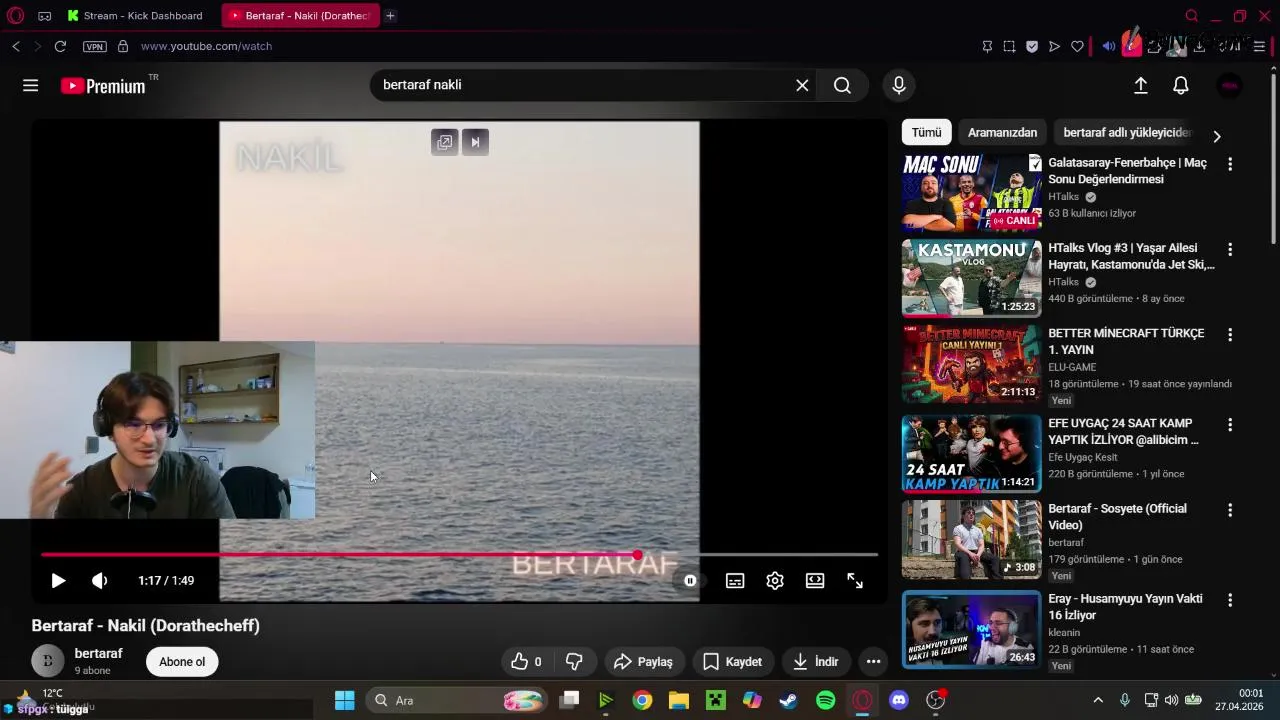The height and width of the screenshot is (720, 1280).
Task: Show more filter chips with arrow
Action: click(1217, 136)
